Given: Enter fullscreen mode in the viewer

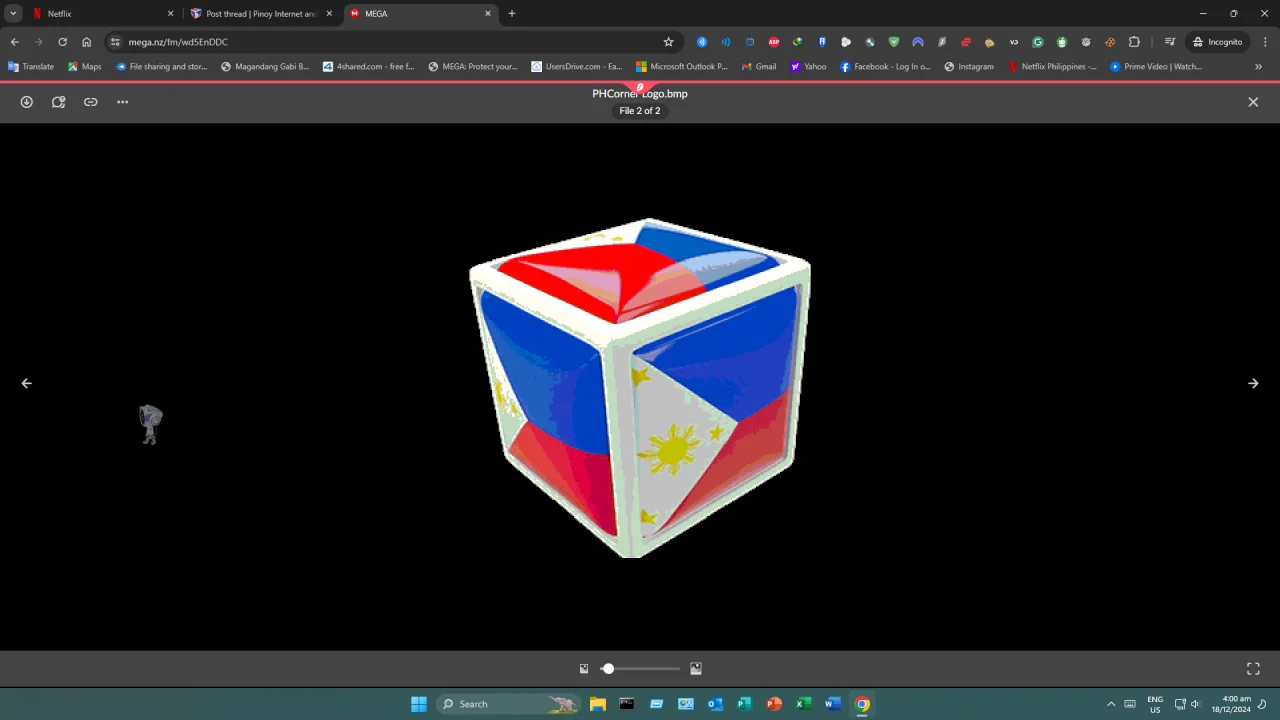Looking at the screenshot, I should [x=1253, y=669].
